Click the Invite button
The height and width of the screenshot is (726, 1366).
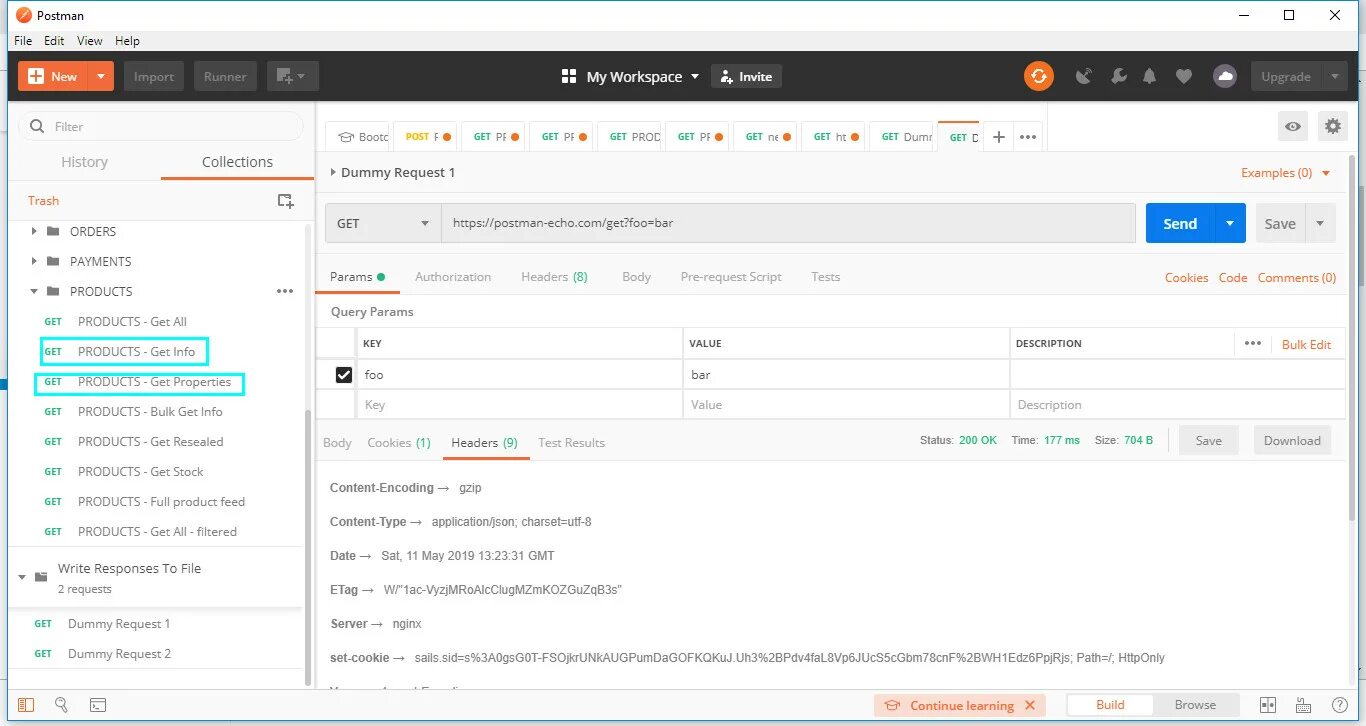[746, 76]
